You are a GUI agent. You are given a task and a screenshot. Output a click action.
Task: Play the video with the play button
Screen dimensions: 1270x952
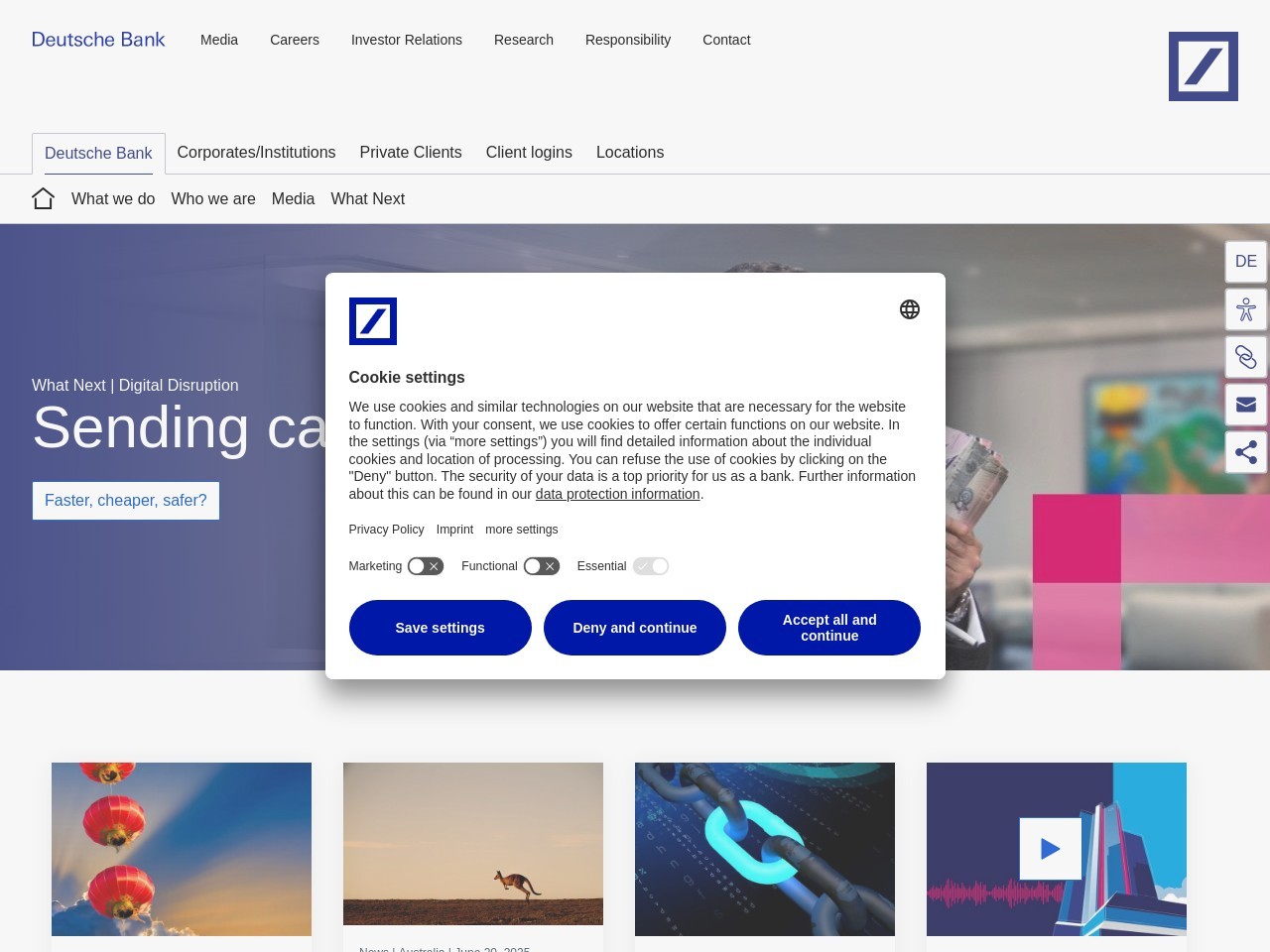click(1050, 848)
